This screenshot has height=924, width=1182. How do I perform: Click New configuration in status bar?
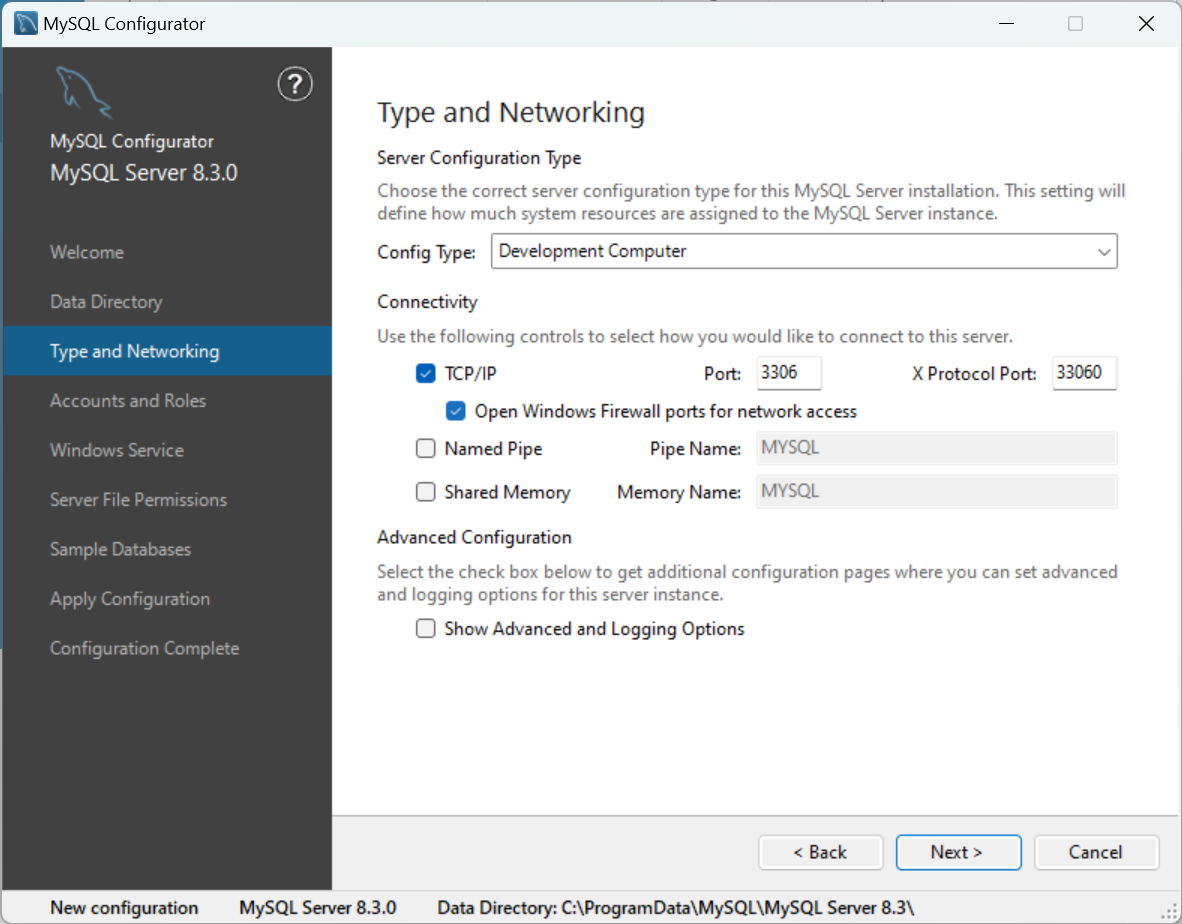(x=124, y=907)
